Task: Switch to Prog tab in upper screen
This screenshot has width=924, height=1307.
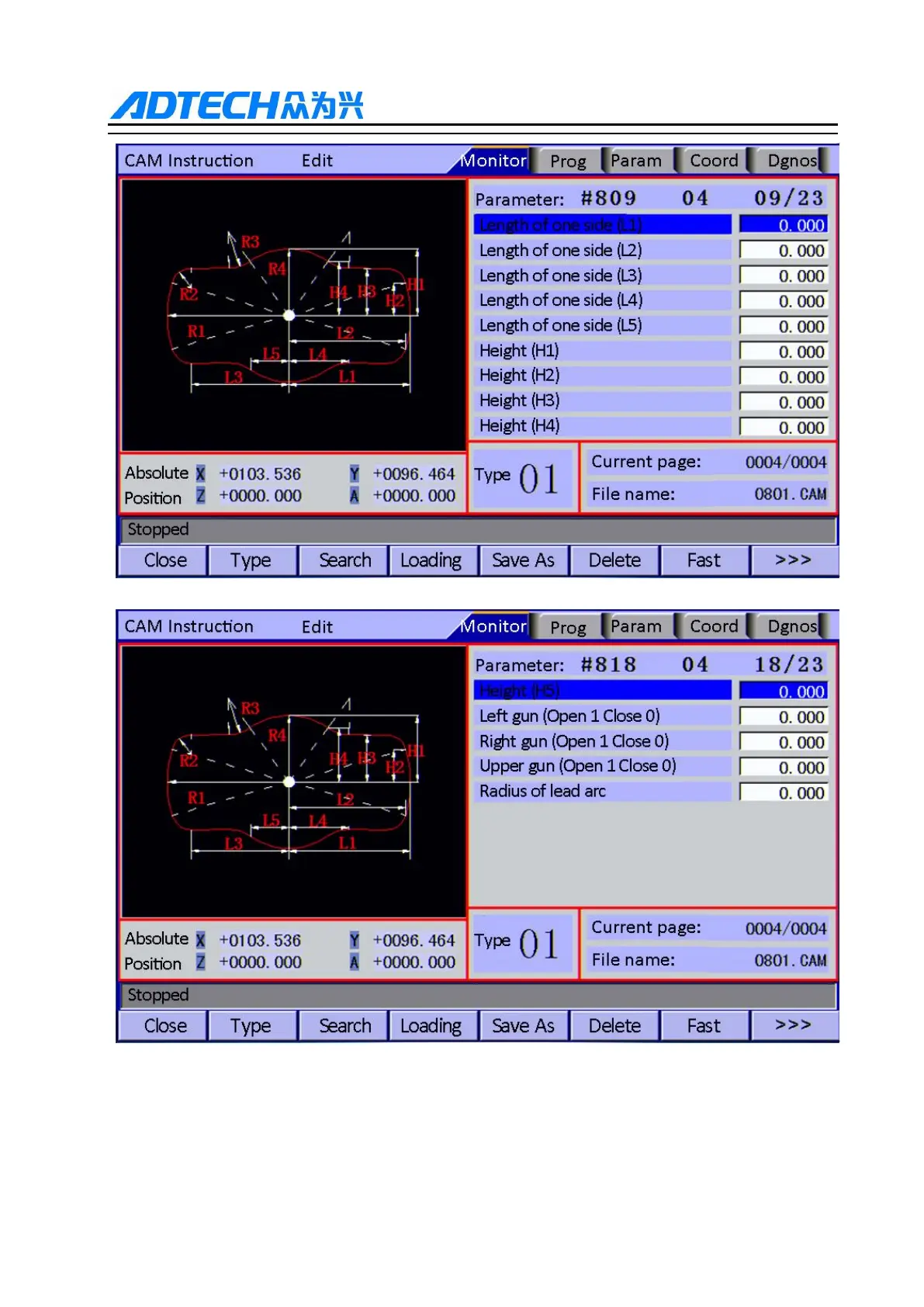Action: pos(568,161)
